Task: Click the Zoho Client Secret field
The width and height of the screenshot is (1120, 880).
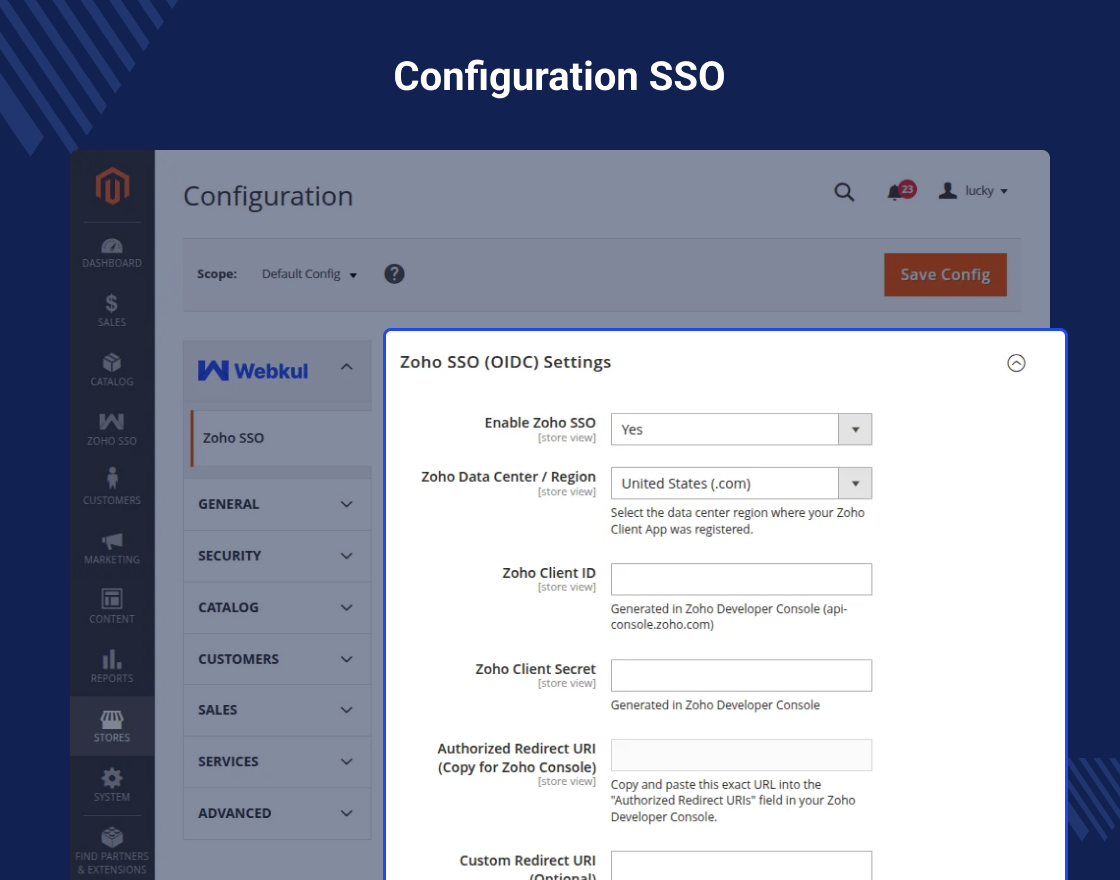Action: pos(741,675)
